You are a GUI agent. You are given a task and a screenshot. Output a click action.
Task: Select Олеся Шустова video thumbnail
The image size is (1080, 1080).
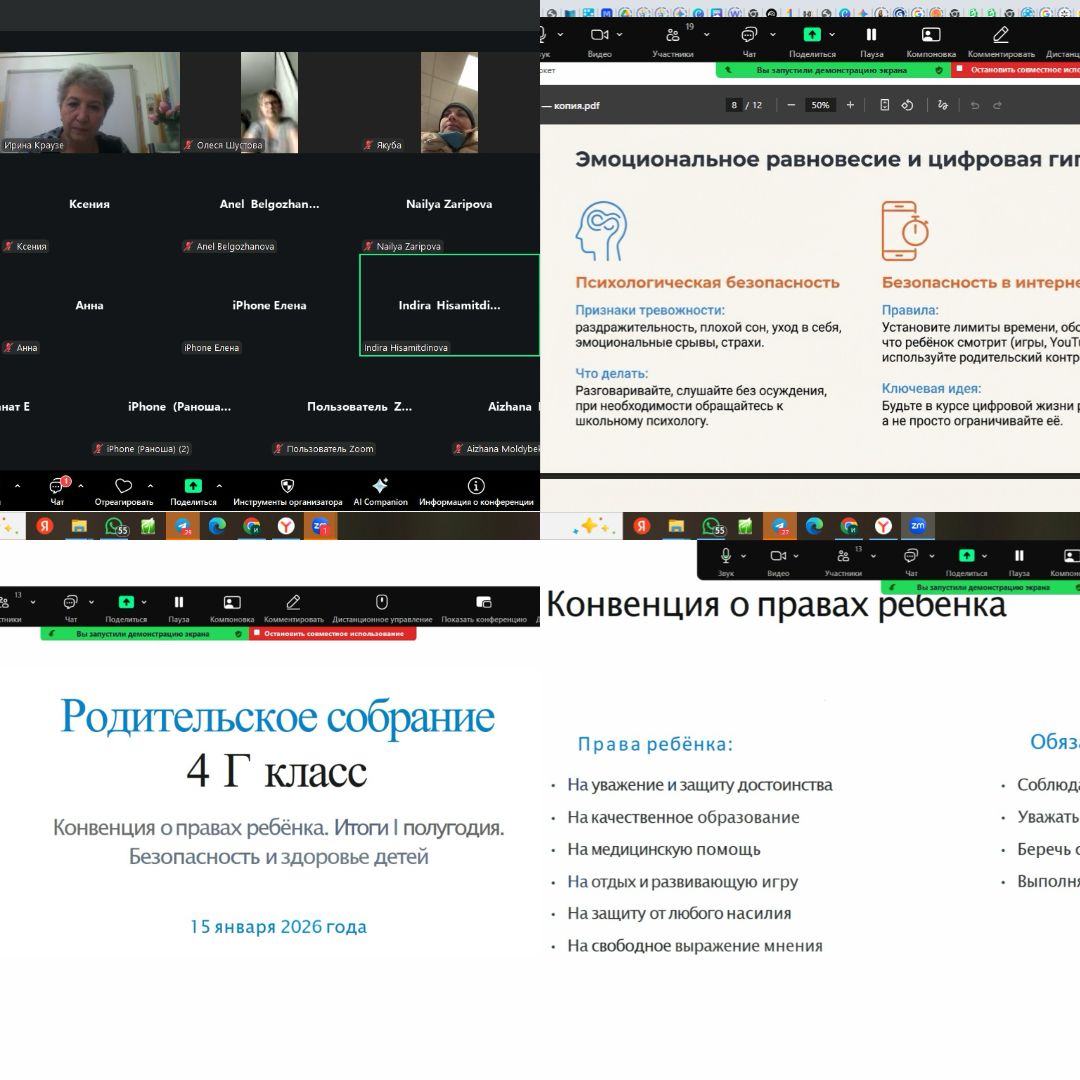tap(269, 102)
